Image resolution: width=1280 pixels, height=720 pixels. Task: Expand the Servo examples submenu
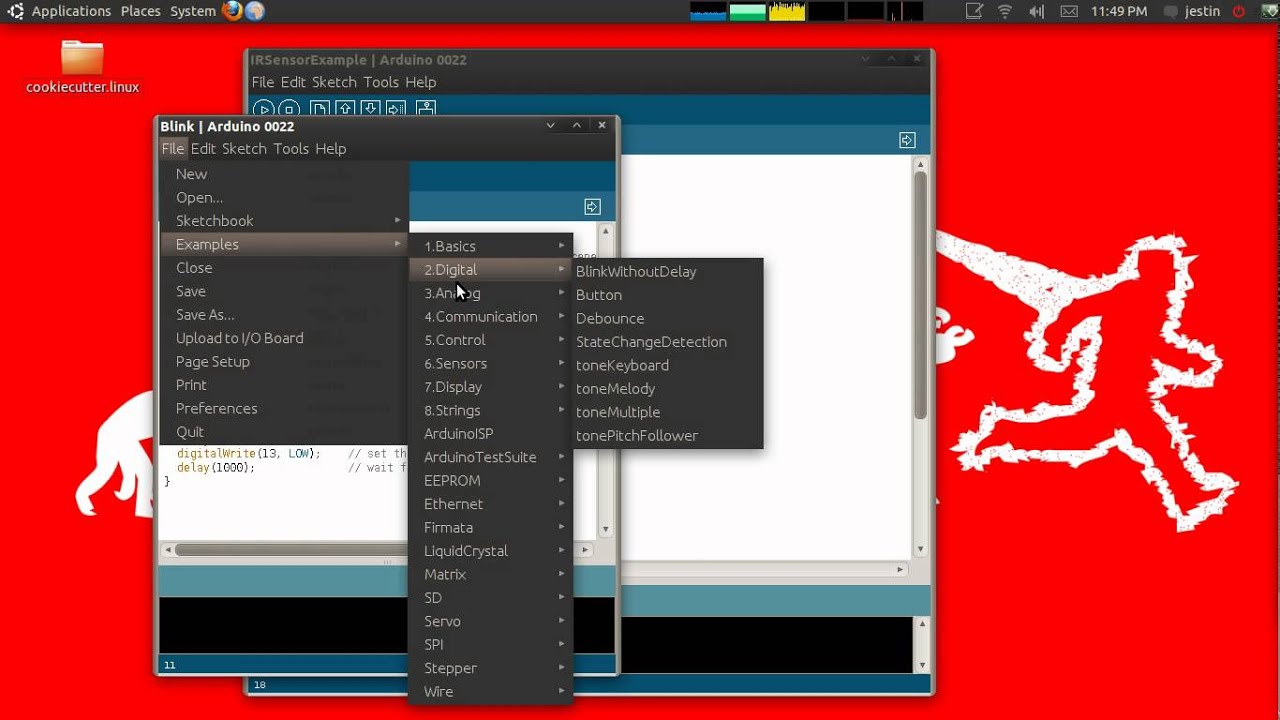(491, 621)
